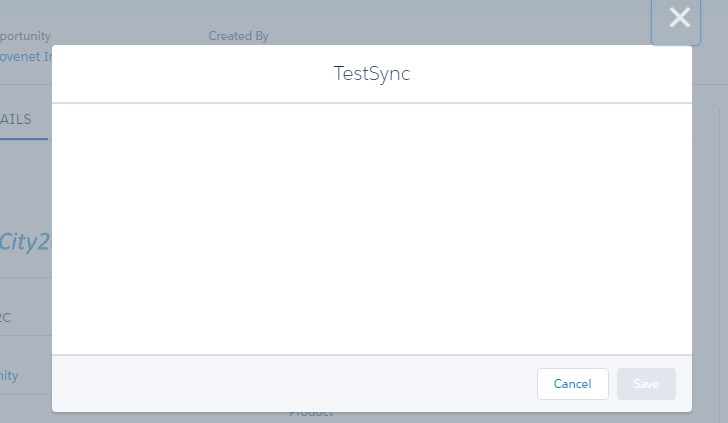Click the dimmed area below the Details tab
Screen dimensions: 728x423
25,180
